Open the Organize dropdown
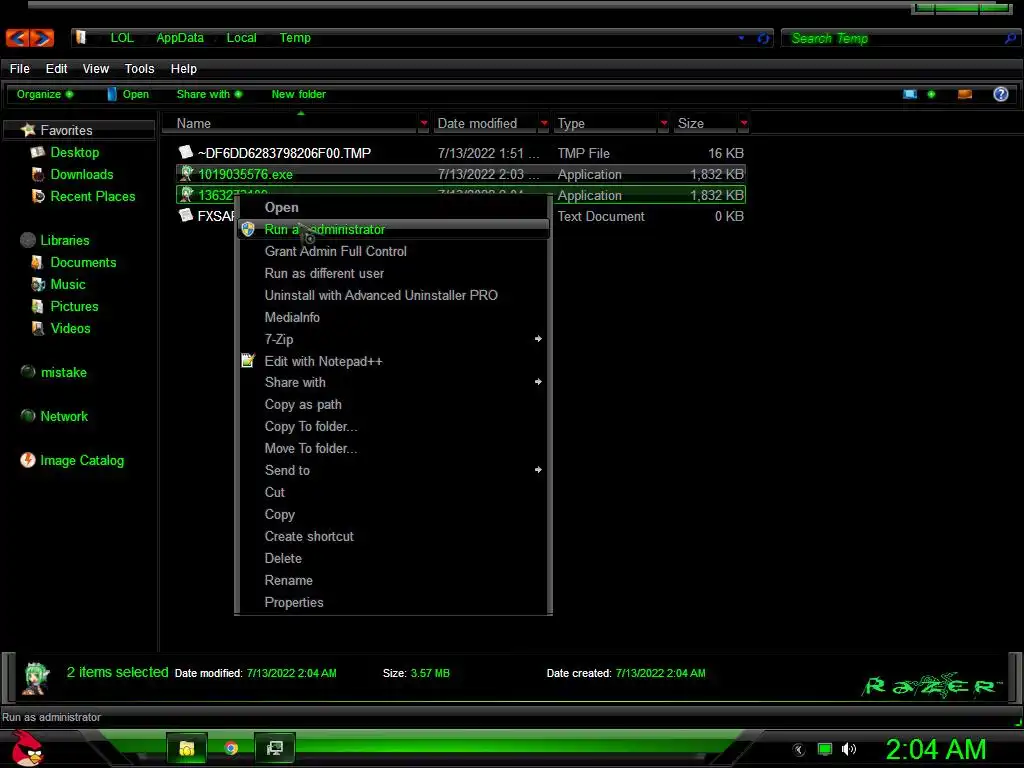Screen dimensions: 1024x768 pyautogui.click(x=44, y=94)
